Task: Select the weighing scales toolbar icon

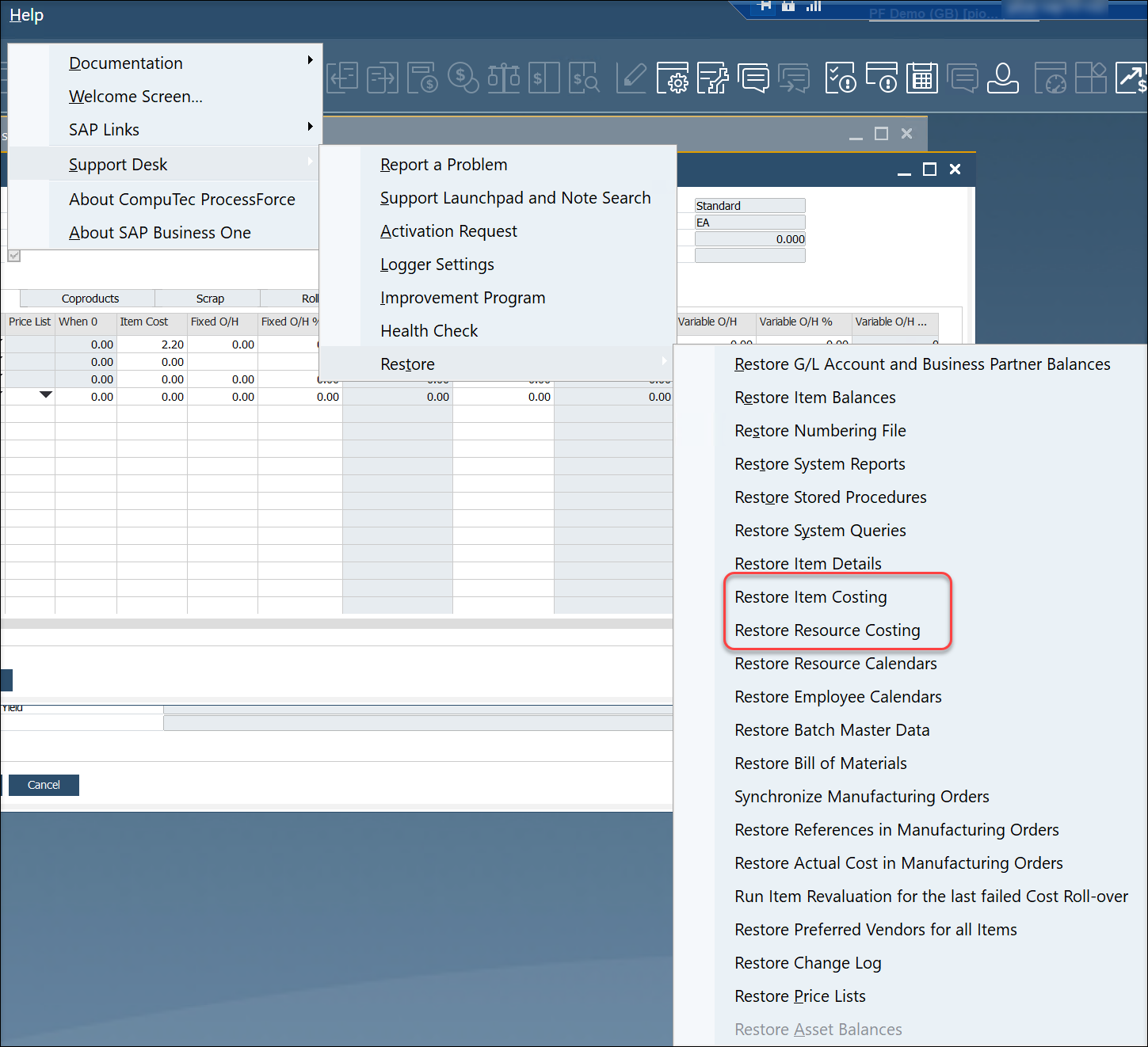Action: click(x=504, y=78)
